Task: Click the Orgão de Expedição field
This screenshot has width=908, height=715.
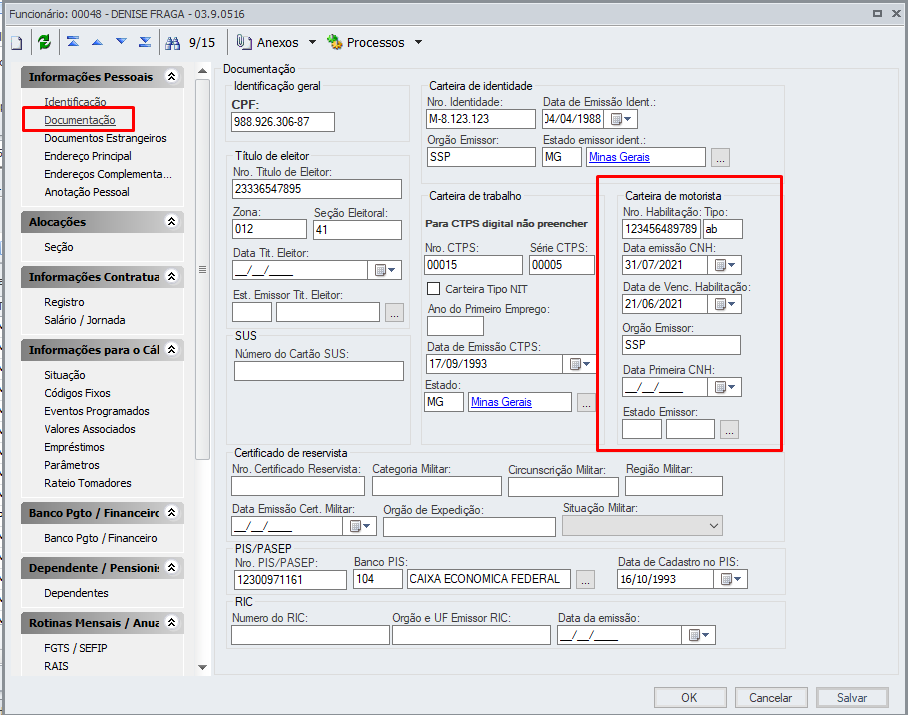Action: [469, 527]
